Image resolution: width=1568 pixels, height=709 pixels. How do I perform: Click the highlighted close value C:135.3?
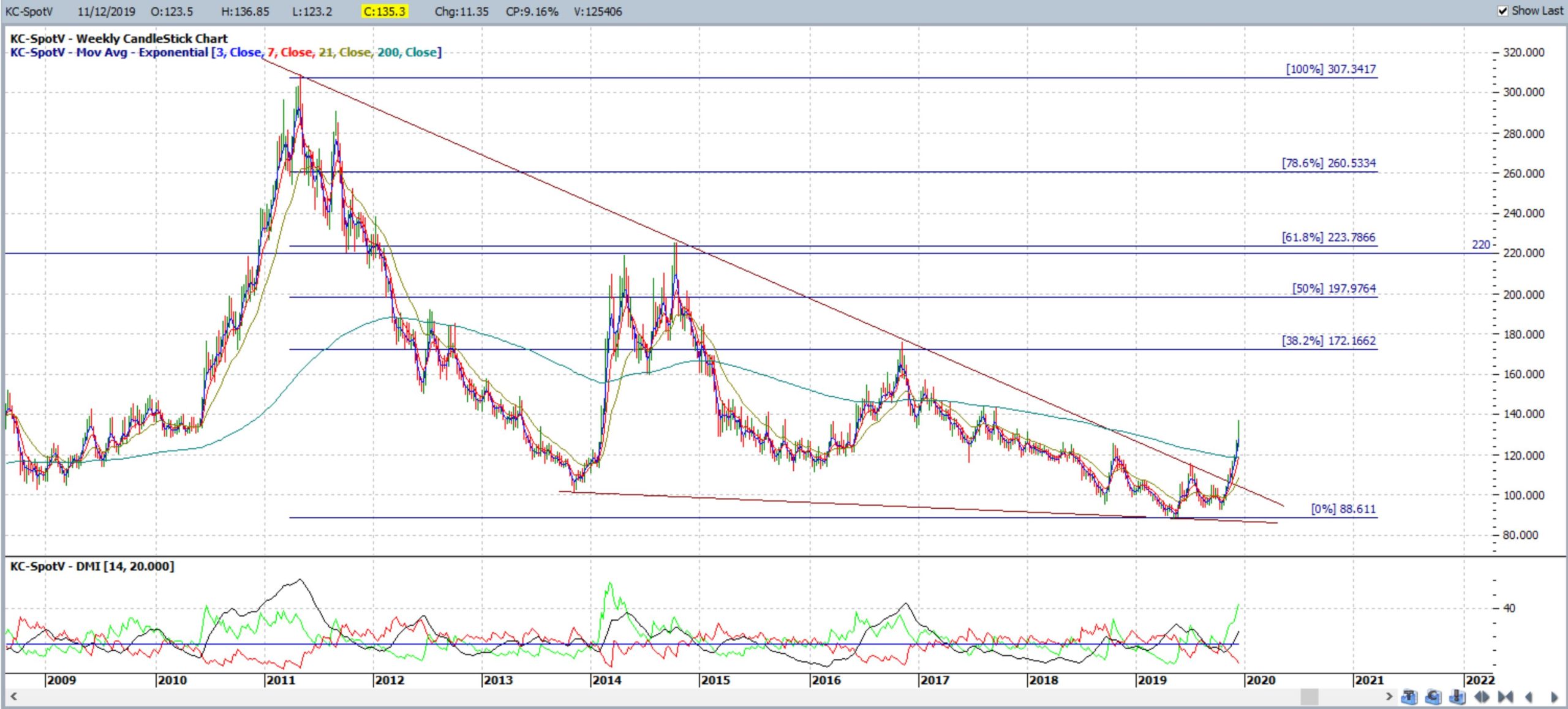pyautogui.click(x=385, y=12)
